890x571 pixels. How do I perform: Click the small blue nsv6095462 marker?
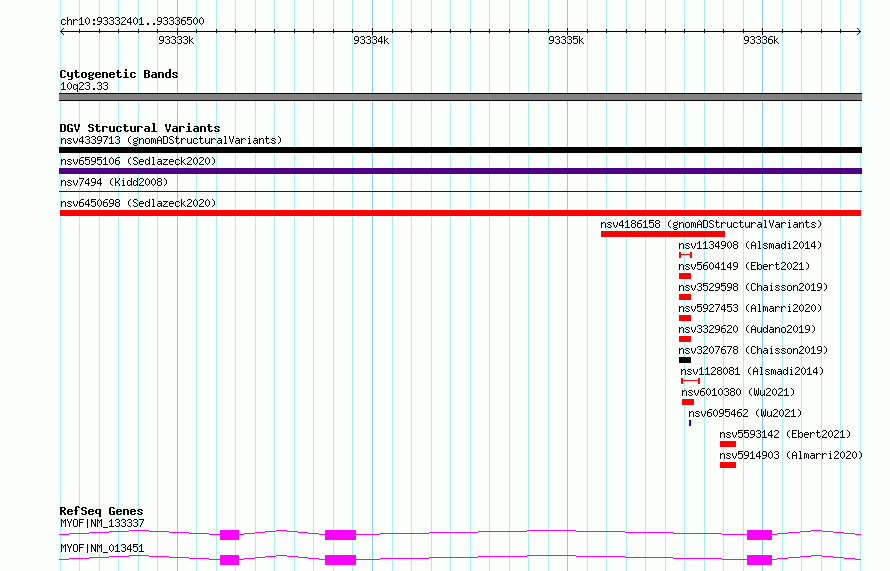point(690,423)
